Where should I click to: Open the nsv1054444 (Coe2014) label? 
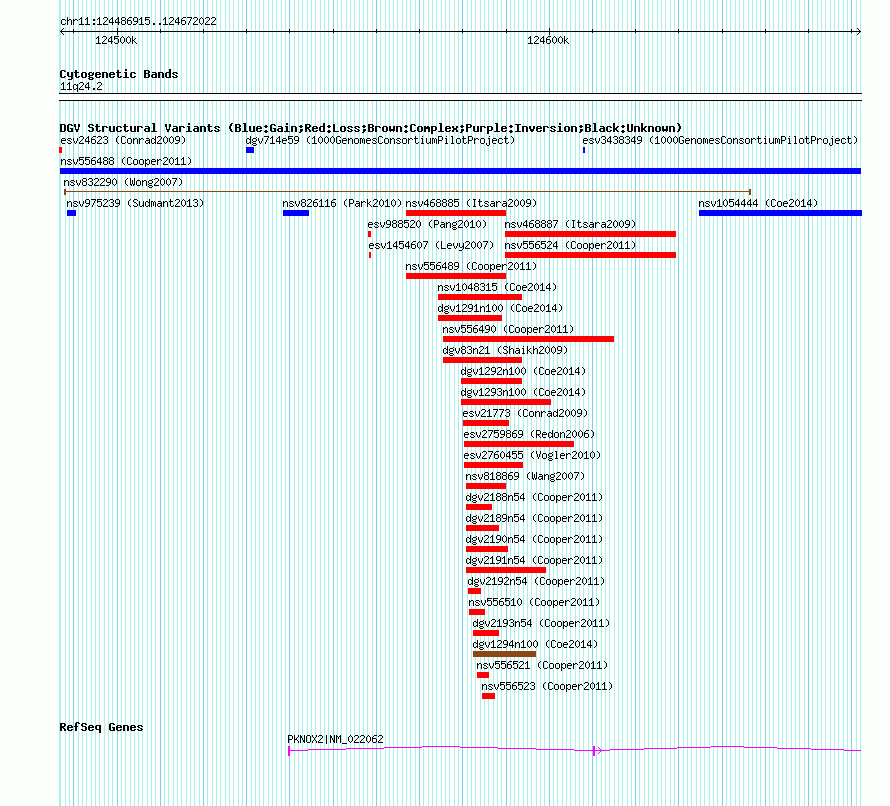758,203
